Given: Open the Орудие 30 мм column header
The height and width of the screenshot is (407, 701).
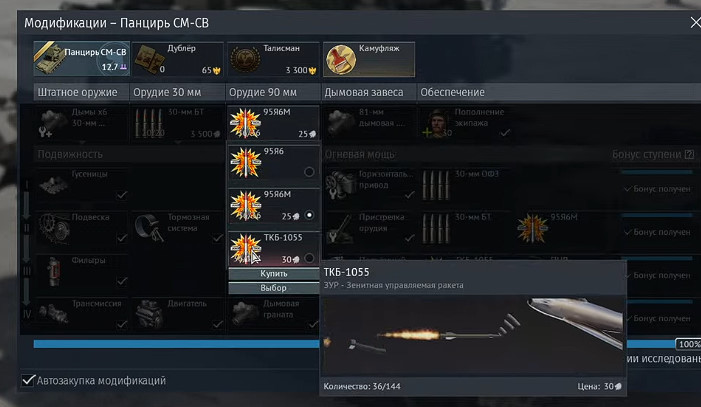Looking at the screenshot, I should (177, 92).
